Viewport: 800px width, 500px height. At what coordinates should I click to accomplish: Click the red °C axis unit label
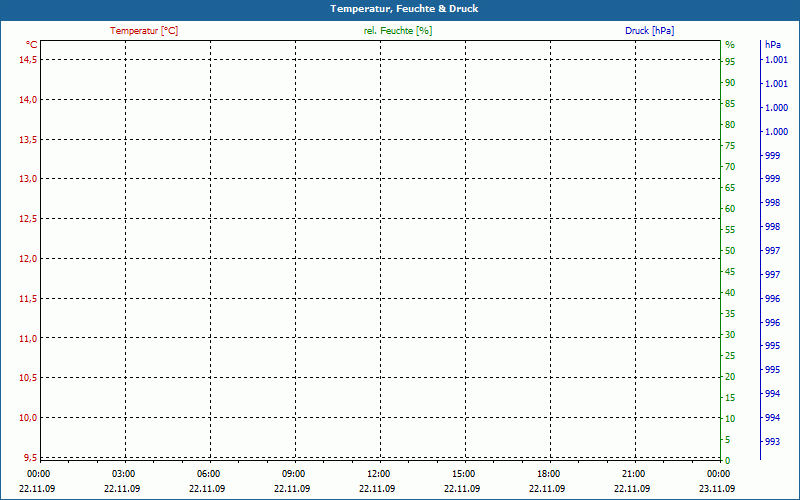(x=32, y=45)
